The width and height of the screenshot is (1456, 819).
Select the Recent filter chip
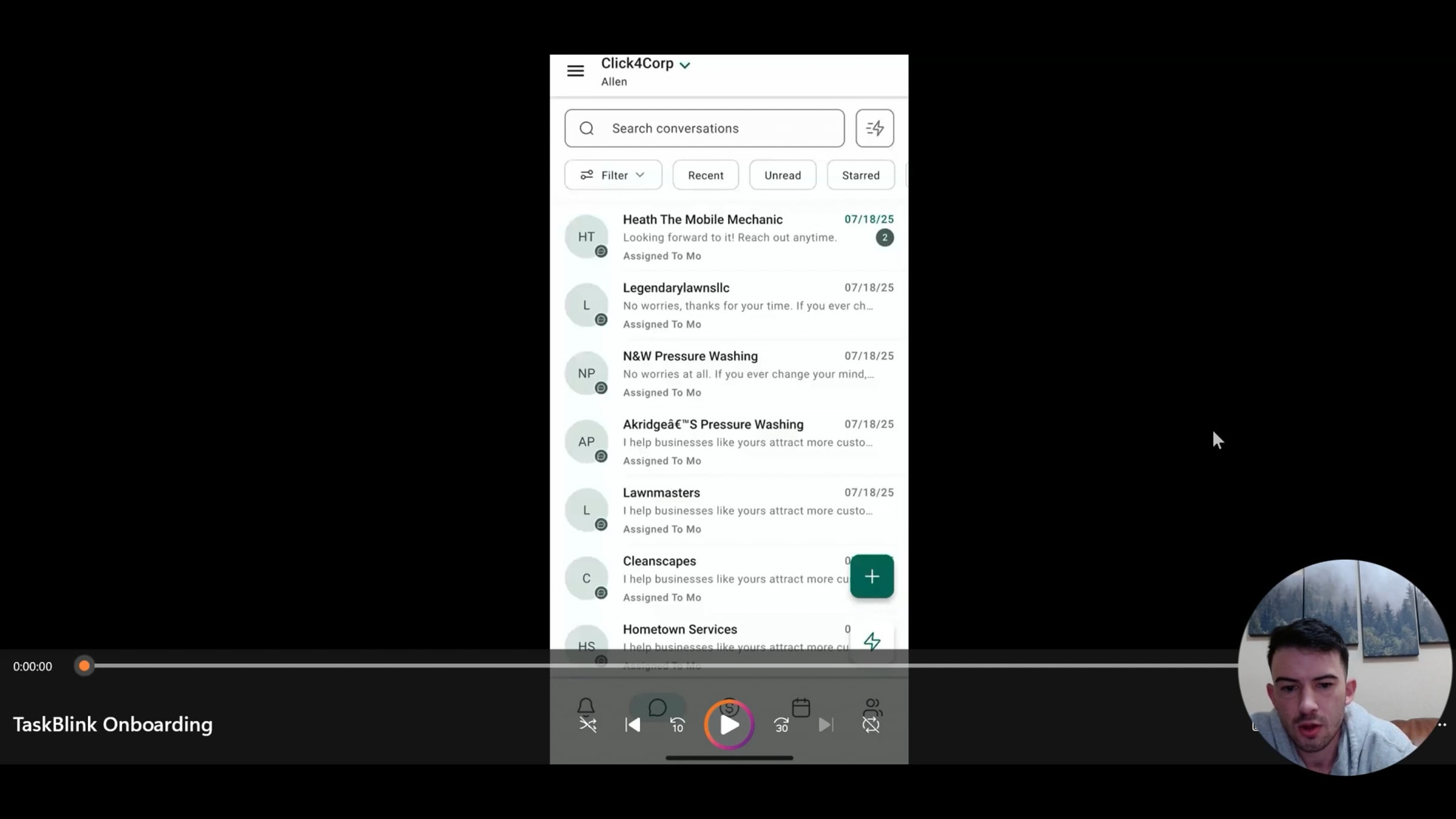click(706, 175)
